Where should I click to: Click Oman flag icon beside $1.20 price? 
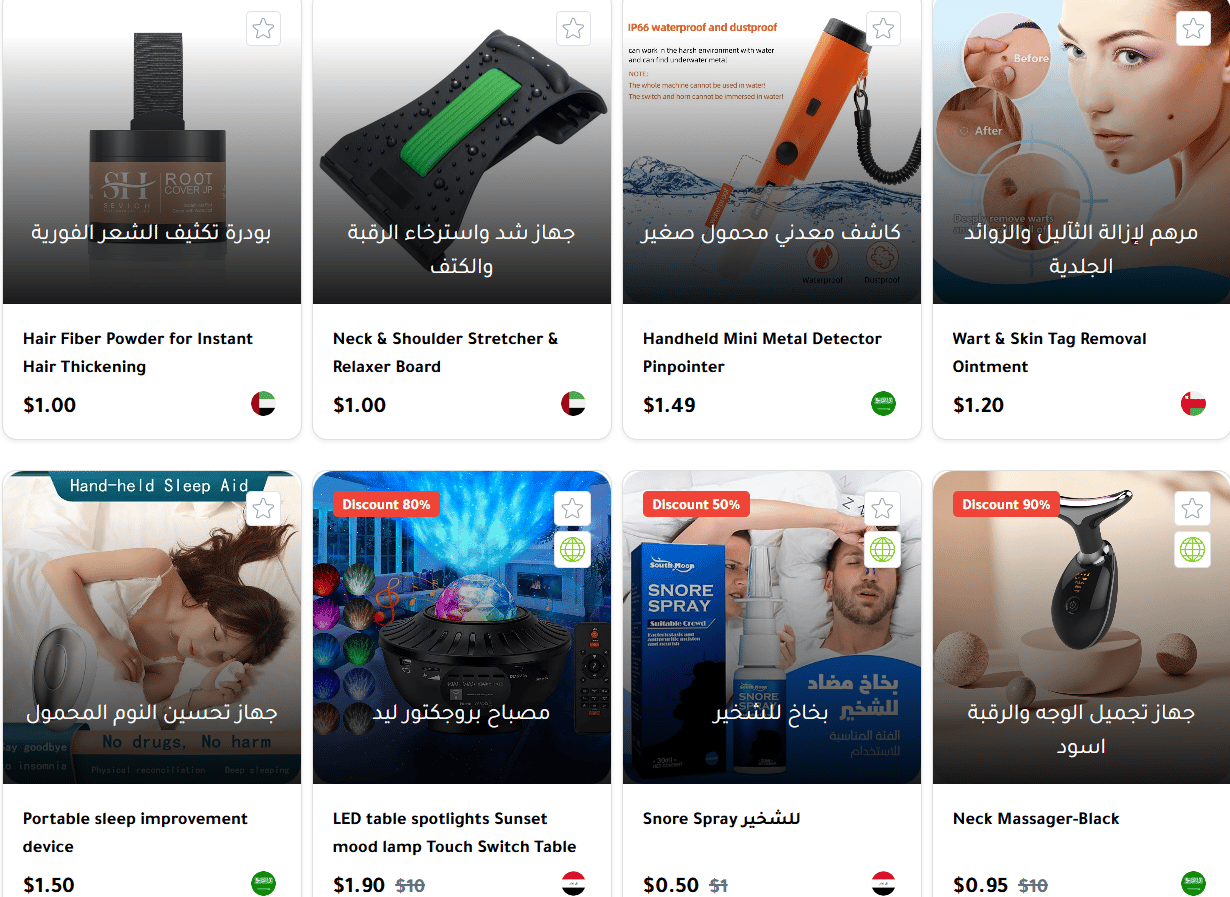point(1193,404)
